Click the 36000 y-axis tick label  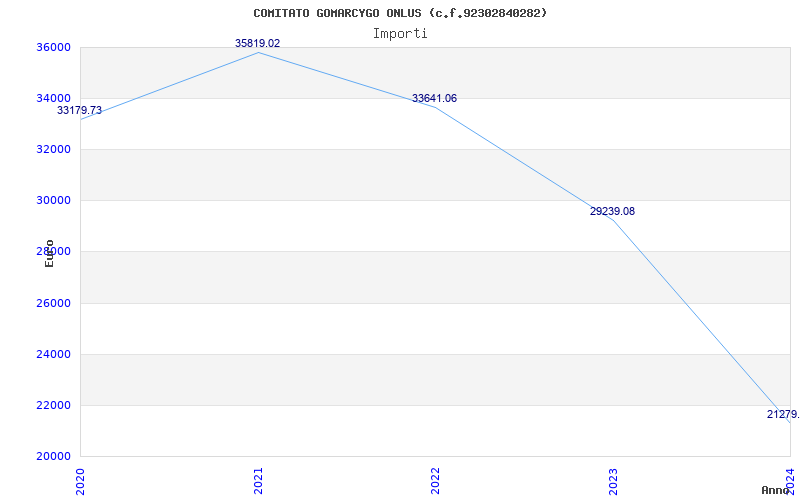[x=53, y=47]
